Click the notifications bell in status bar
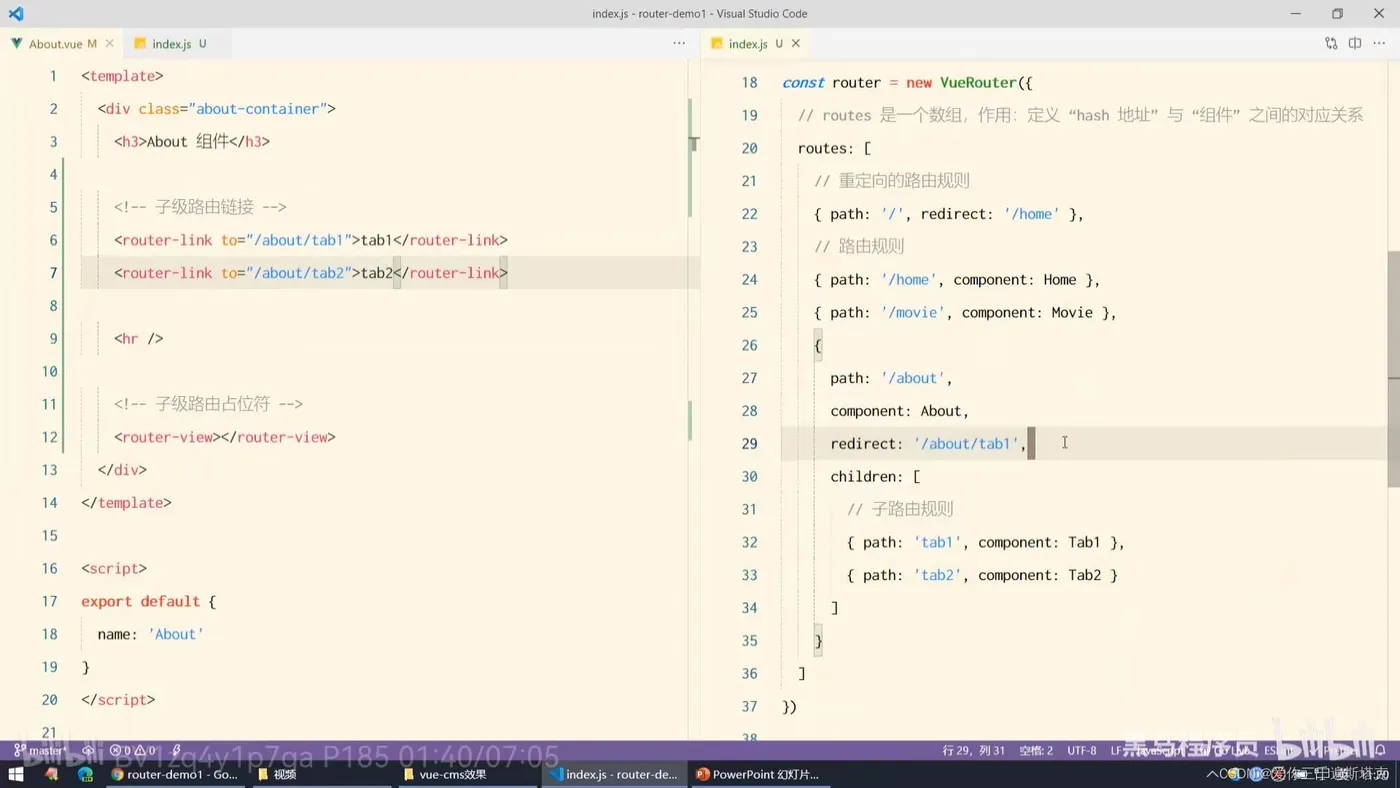Screen dimensions: 1400x788 (1380, 750)
